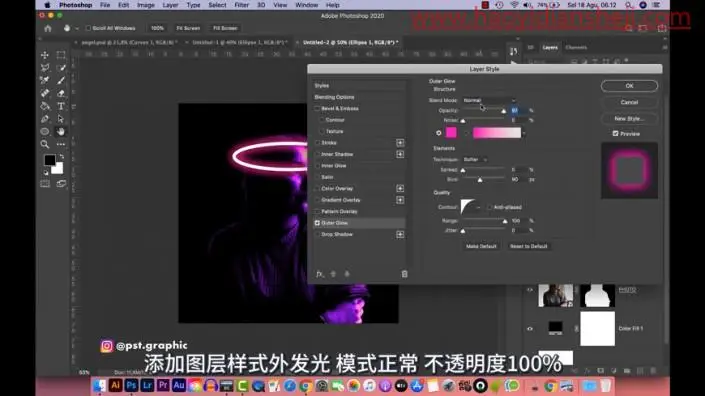Enable the Bevel & Emboss checkbox
705x396 pixels.
tap(317, 109)
